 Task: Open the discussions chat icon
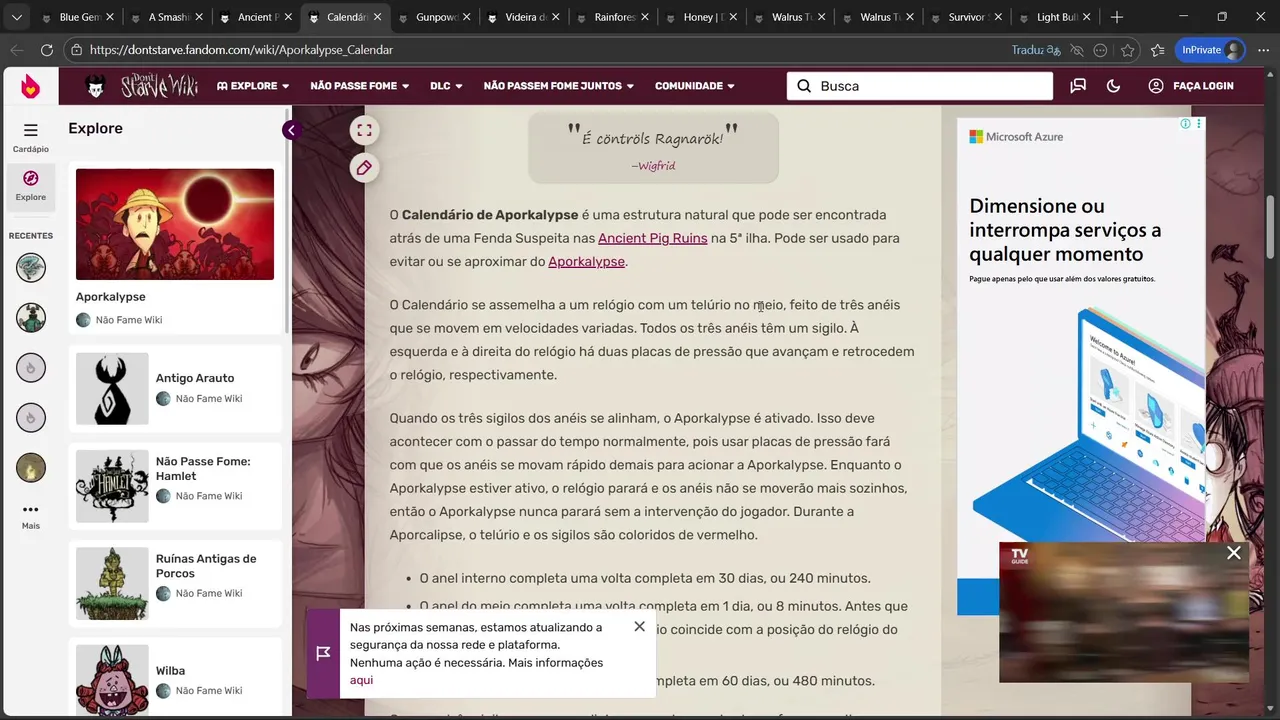pos(1078,86)
